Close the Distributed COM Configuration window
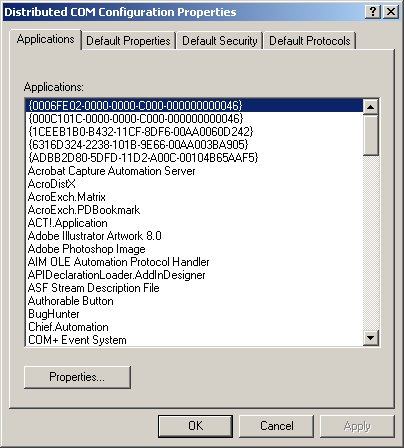 [391, 12]
